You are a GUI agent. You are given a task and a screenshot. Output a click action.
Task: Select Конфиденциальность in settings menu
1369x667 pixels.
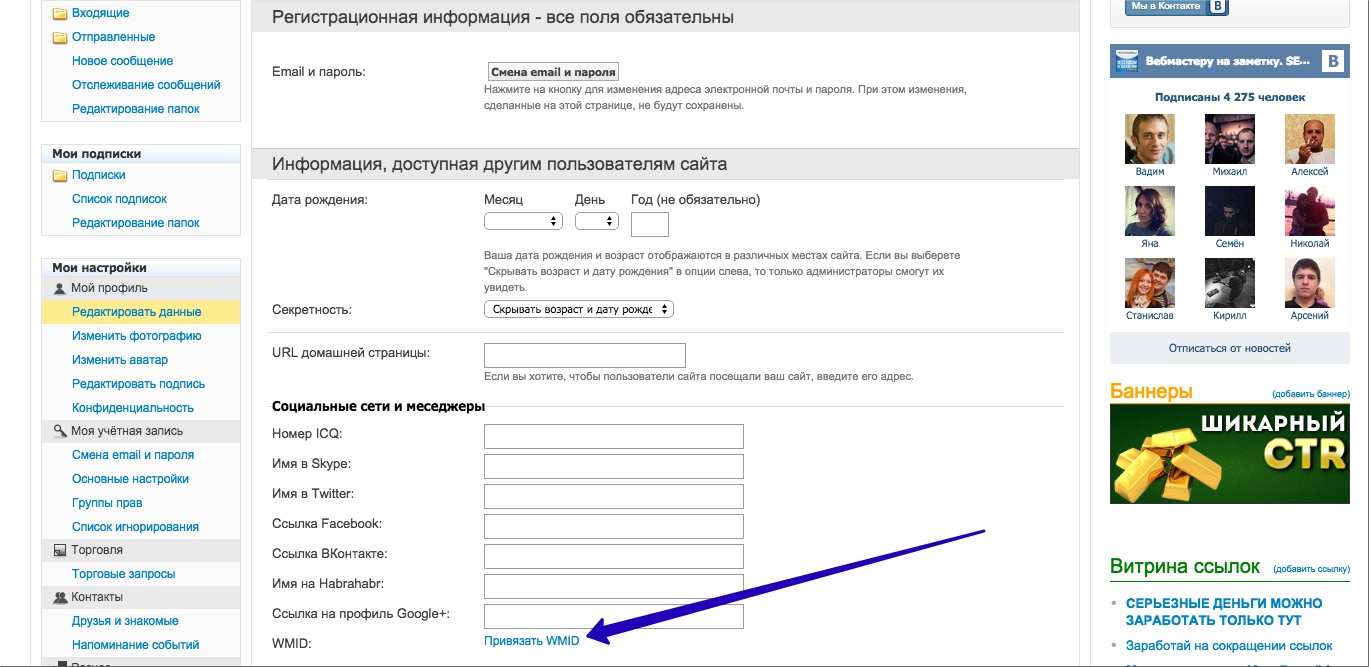[x=132, y=408]
